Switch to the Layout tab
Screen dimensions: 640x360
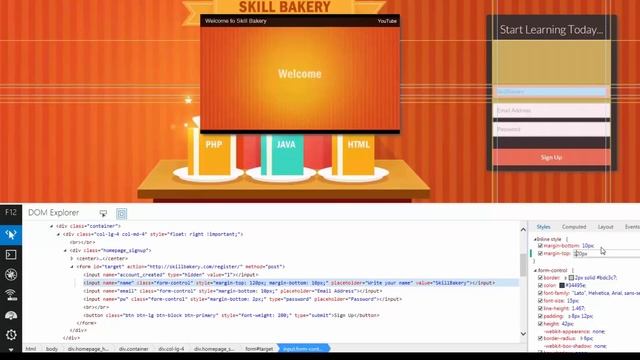pyautogui.click(x=605, y=227)
